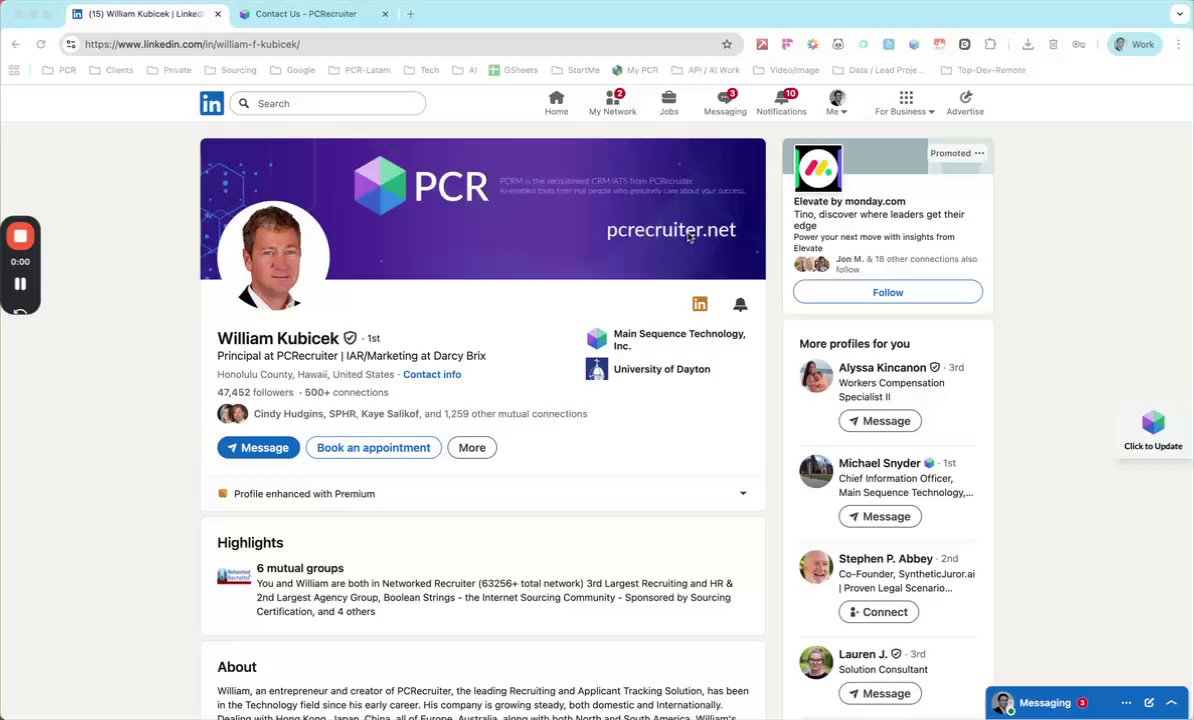Image resolution: width=1194 pixels, height=720 pixels.
Task: Reload the page in the browser
Action: coord(41,44)
